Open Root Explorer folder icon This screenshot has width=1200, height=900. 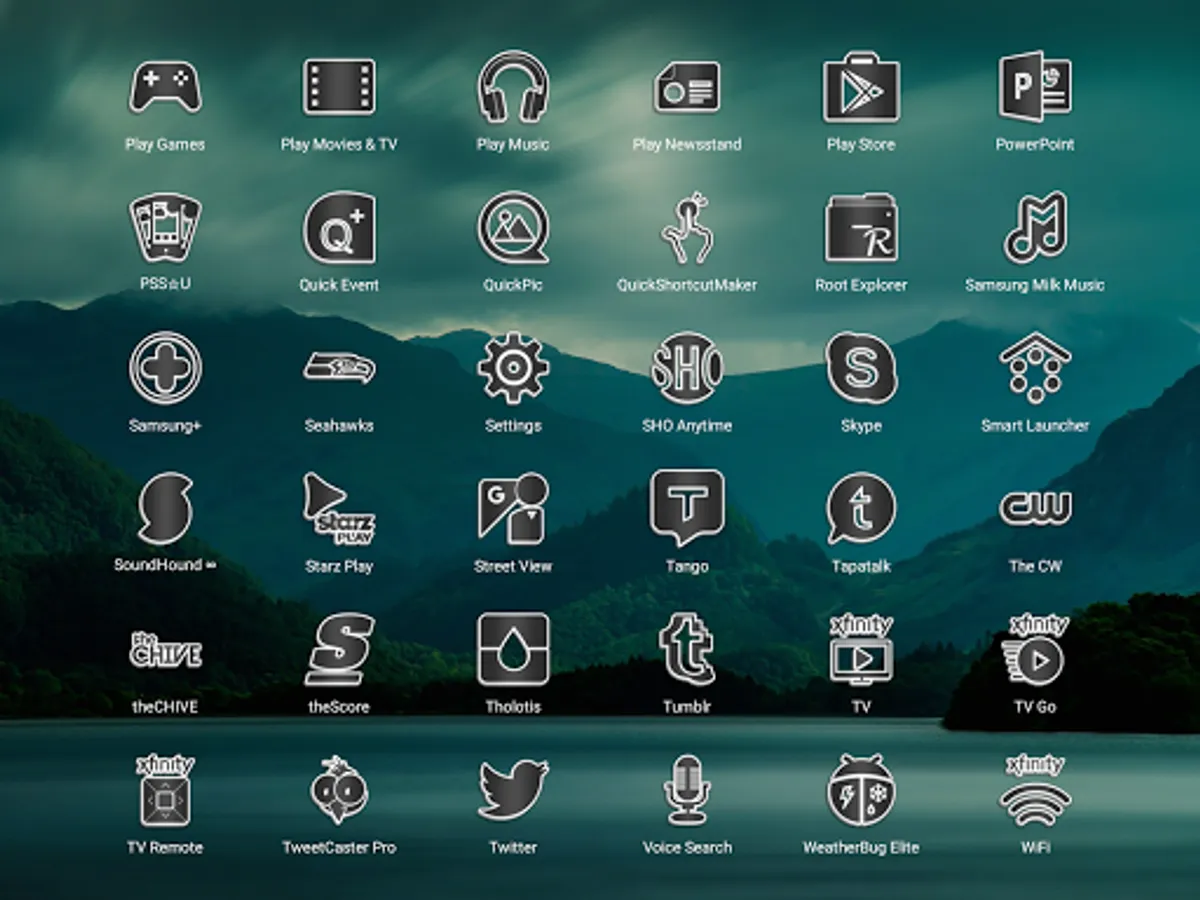861,228
